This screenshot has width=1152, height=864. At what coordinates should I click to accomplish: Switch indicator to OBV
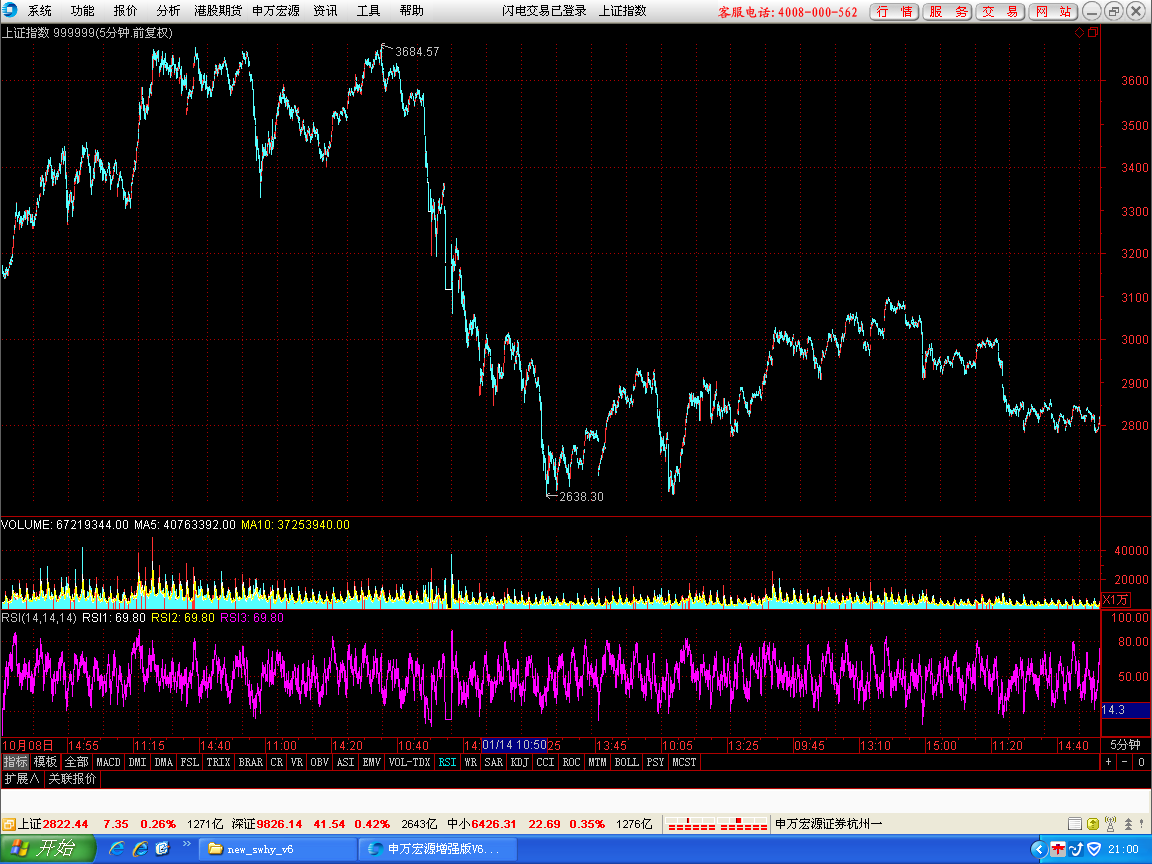tap(320, 762)
